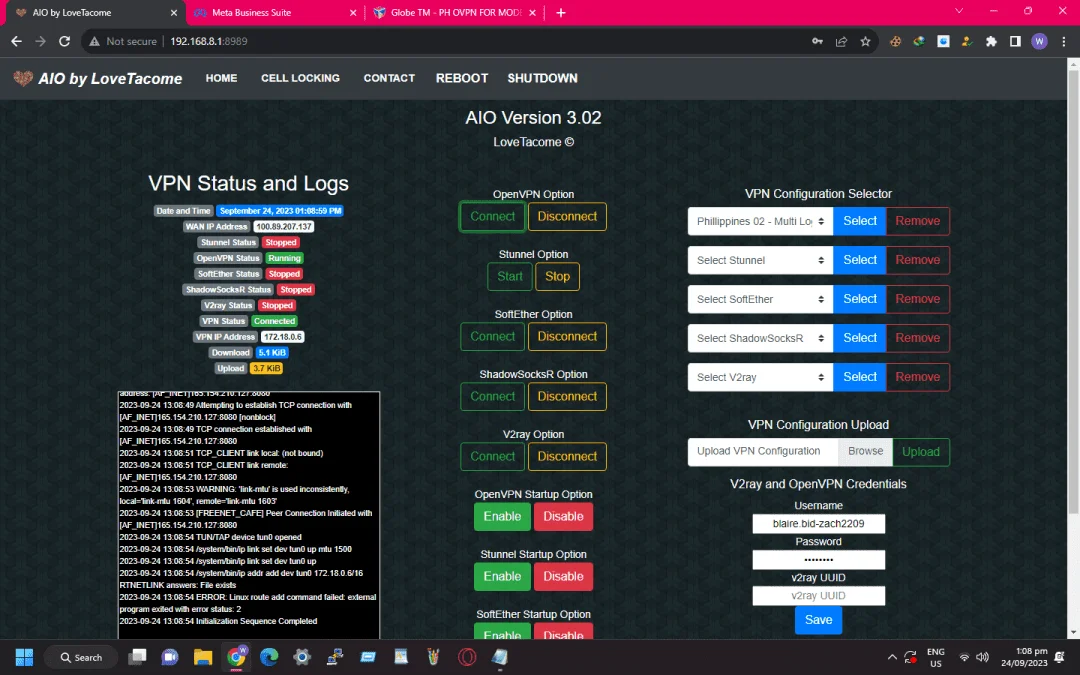This screenshot has height=675, width=1080.
Task: Show hidden tray icons chevron
Action: (x=891, y=657)
